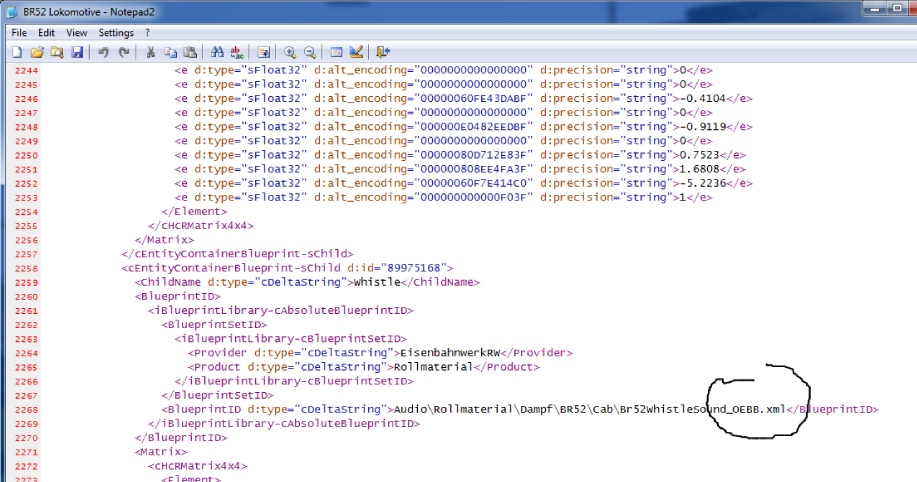The height and width of the screenshot is (482, 917).
Task: Open the View menu
Action: pos(77,33)
